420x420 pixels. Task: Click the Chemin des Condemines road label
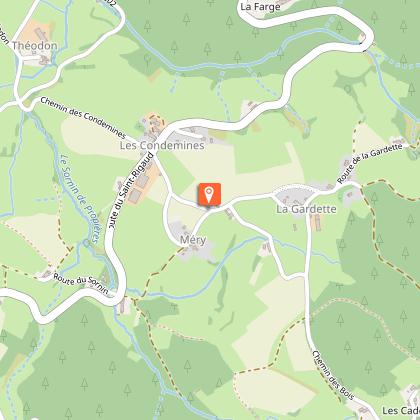pos(83,117)
